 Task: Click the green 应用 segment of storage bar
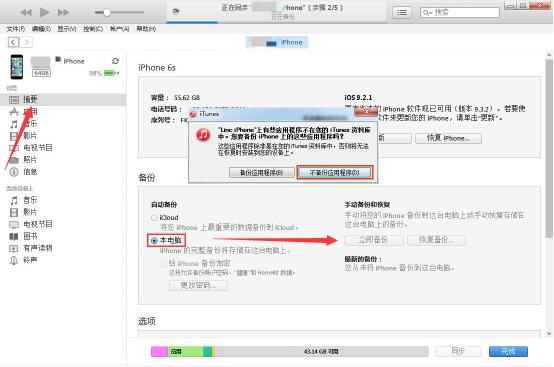coord(185,351)
